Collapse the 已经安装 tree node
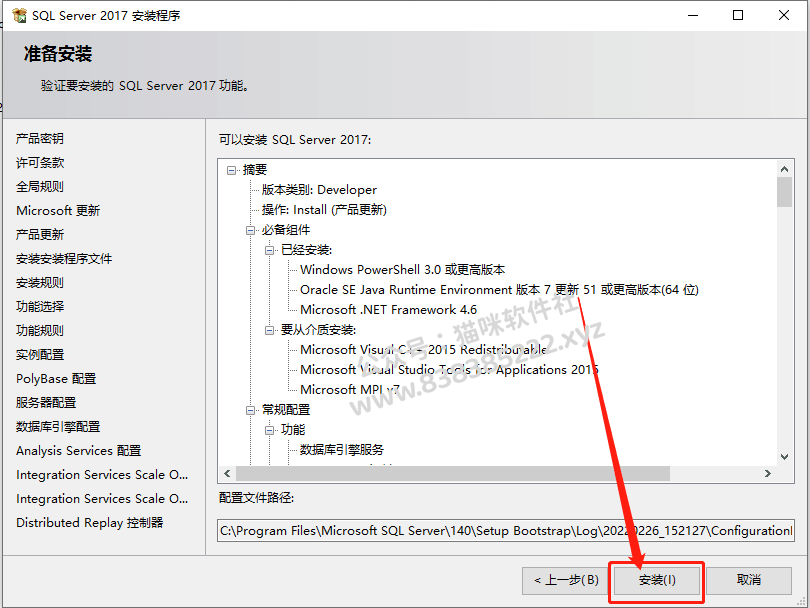 pyautogui.click(x=269, y=251)
